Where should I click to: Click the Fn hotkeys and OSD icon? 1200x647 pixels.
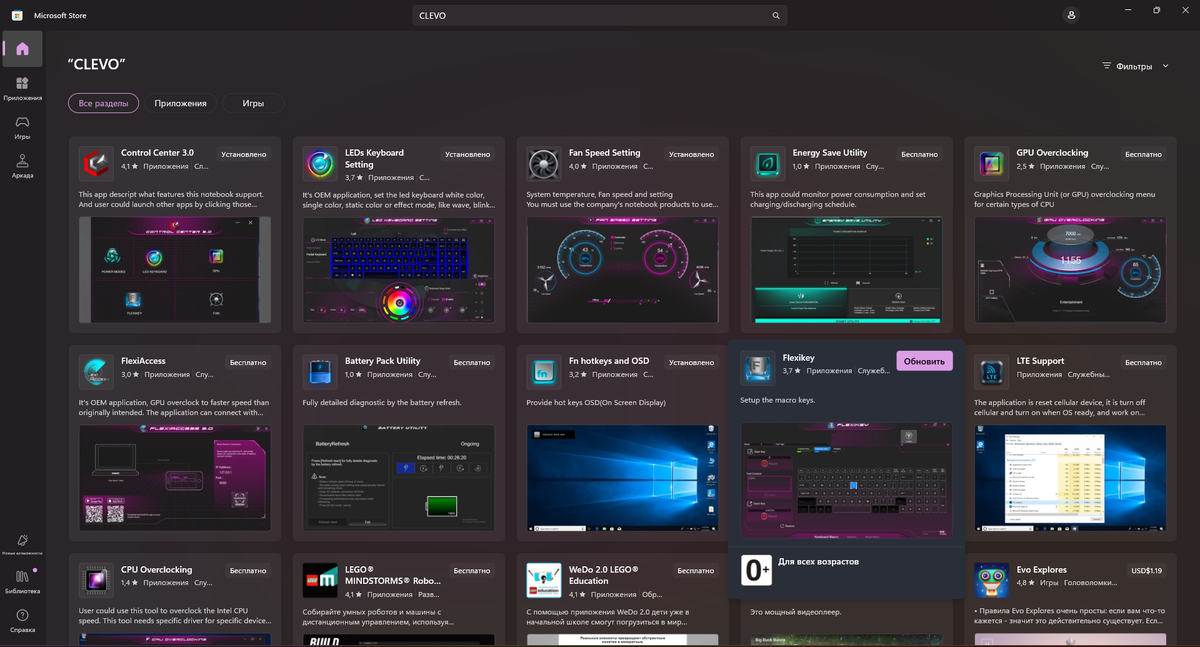click(544, 371)
